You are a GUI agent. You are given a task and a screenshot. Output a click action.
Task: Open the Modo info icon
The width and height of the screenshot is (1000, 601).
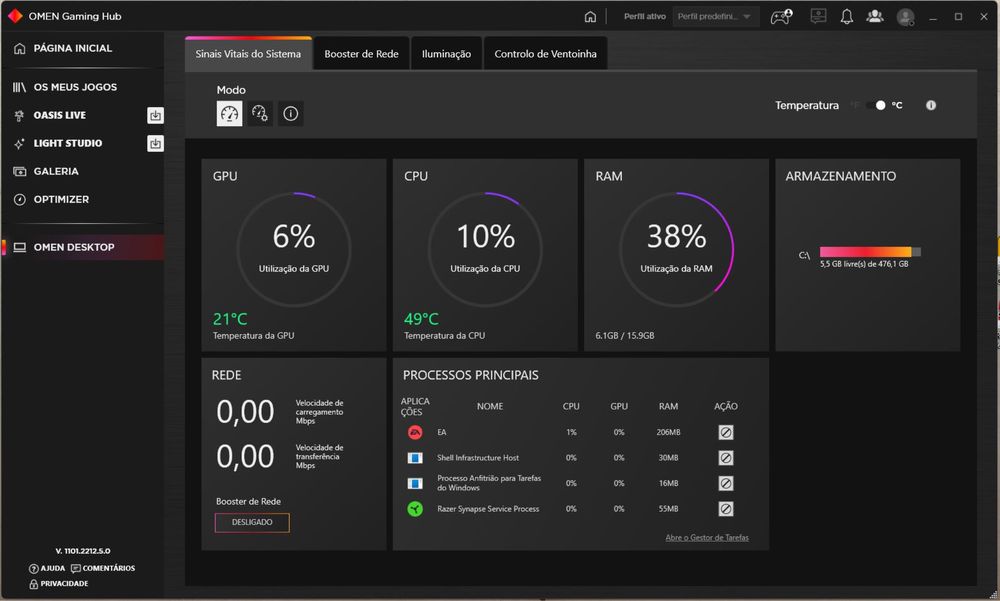point(290,114)
